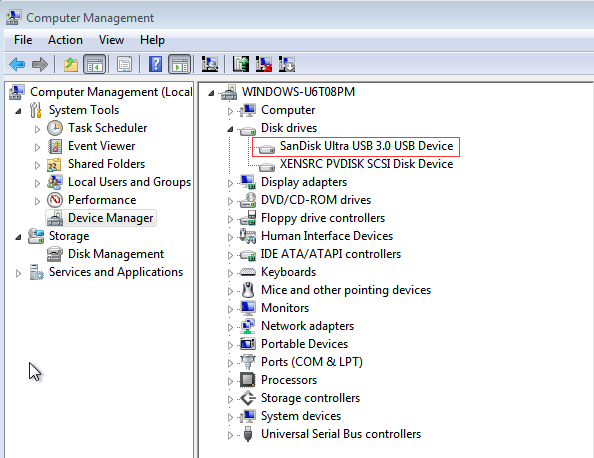Viewport: 594px width, 458px height.
Task: Click the Up one level folder icon
Action: (71, 64)
